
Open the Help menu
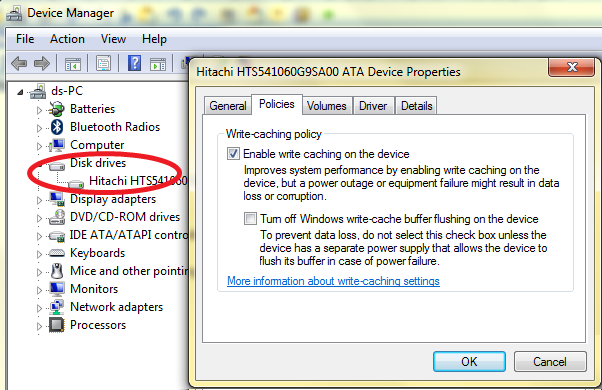click(x=154, y=39)
